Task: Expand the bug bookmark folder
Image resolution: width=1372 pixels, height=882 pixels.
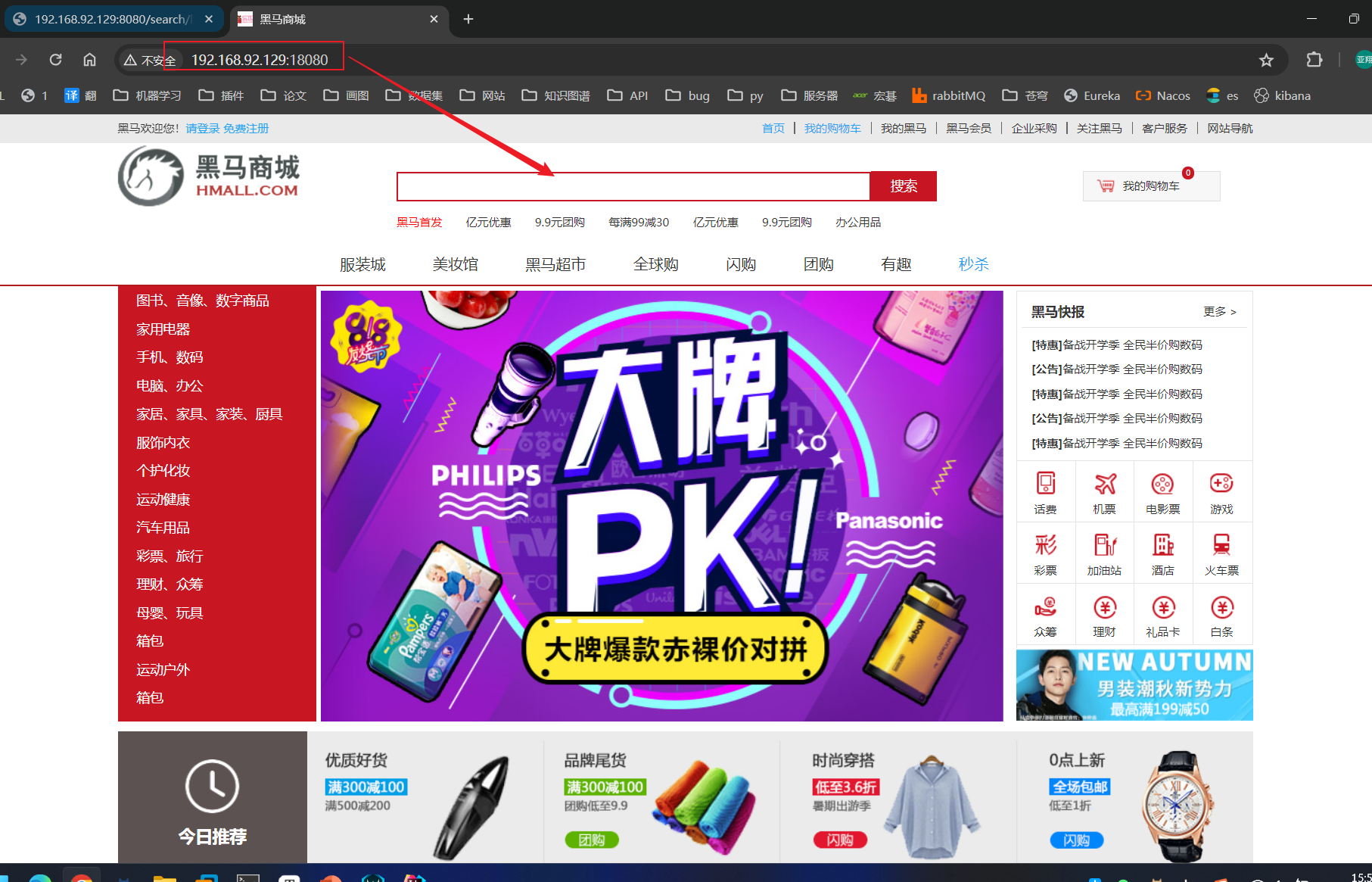Action: click(x=687, y=95)
